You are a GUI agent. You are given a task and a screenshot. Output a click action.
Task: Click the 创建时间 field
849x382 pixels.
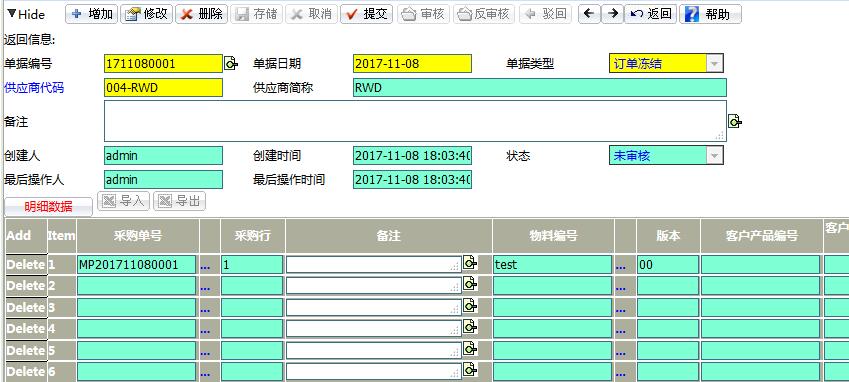[x=412, y=156]
